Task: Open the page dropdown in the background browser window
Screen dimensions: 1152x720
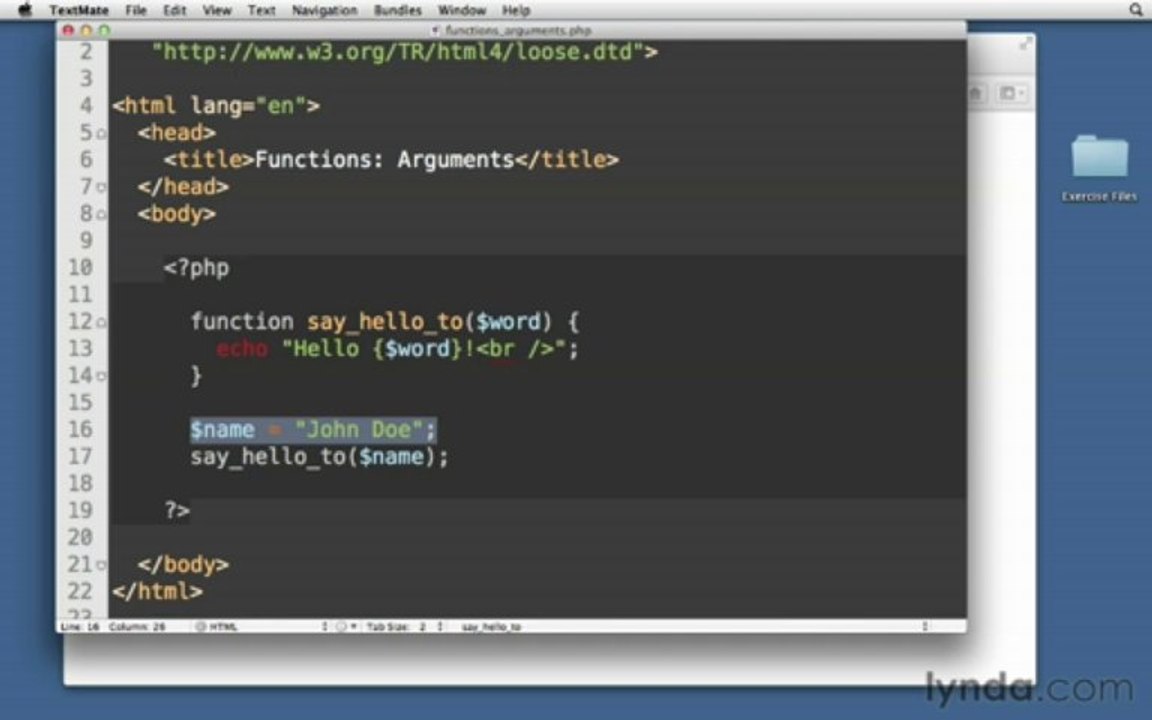Action: tap(1012, 93)
